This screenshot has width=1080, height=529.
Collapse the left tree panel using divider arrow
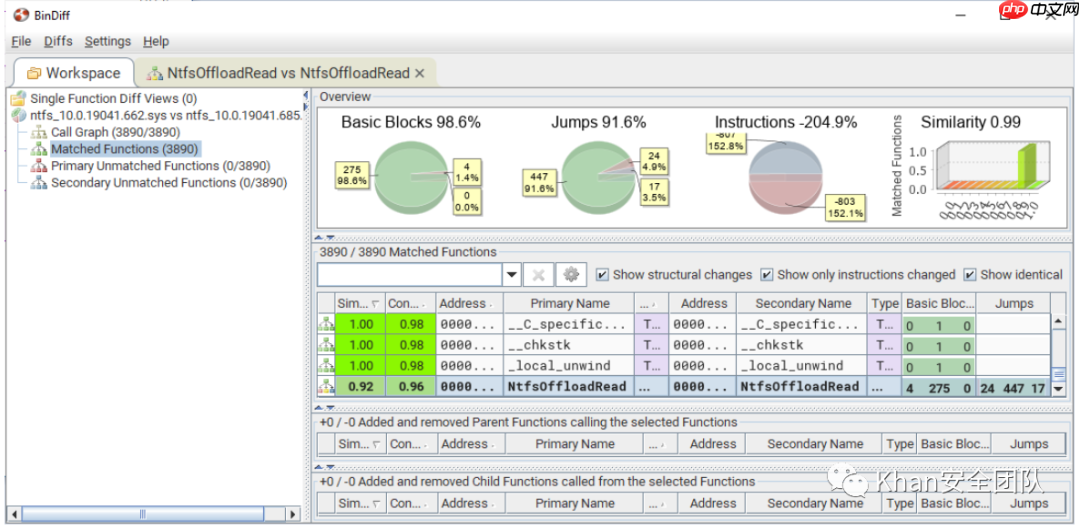tap(306, 97)
